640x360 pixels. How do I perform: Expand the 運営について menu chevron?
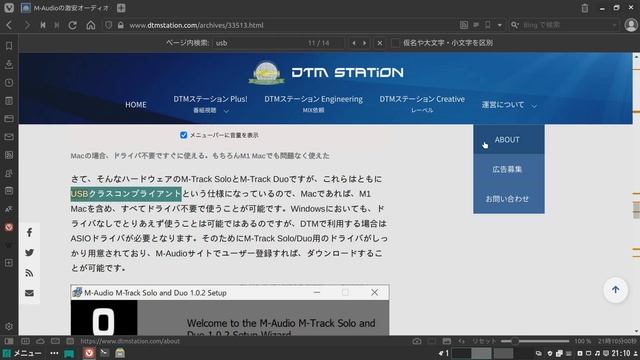tap(534, 106)
